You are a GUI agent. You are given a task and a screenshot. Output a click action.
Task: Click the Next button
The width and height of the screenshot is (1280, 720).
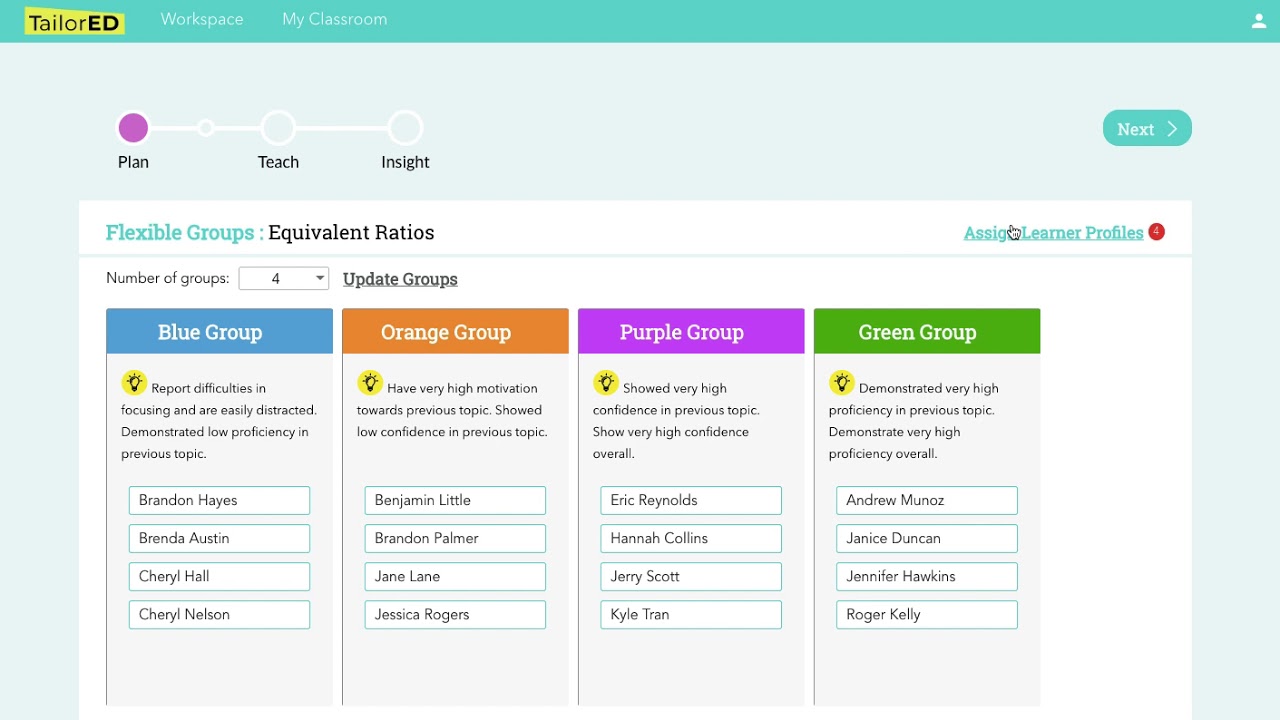[1147, 129]
